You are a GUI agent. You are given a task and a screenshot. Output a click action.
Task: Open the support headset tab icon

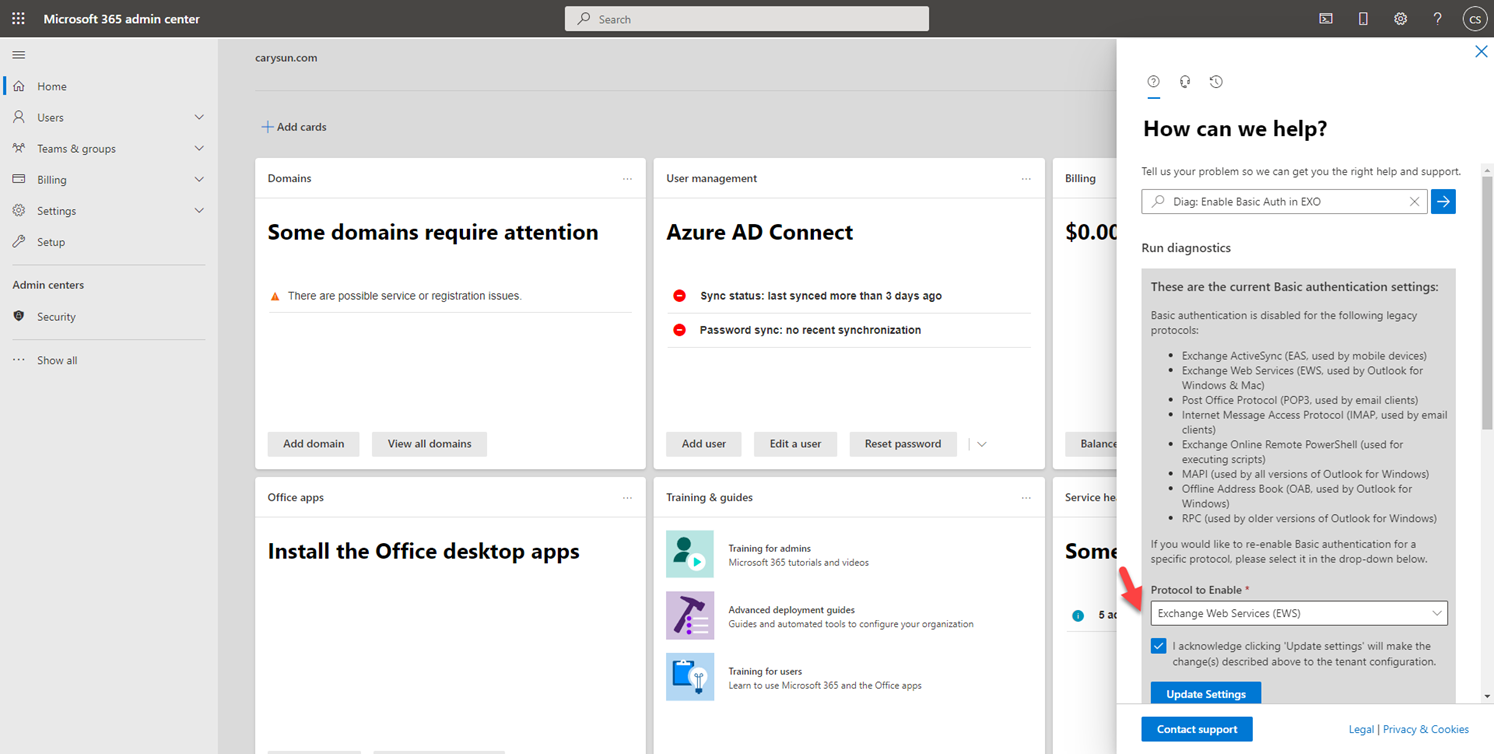(1185, 82)
